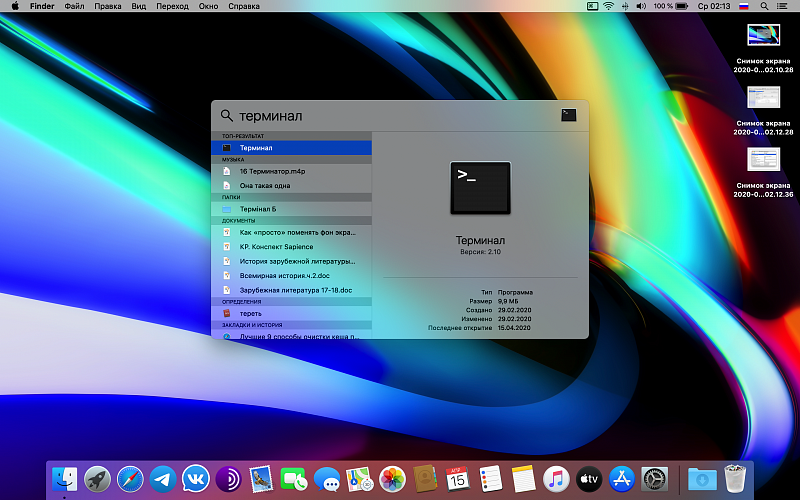Select the 'Всемирная история.ч.2.doc' document

point(284,275)
